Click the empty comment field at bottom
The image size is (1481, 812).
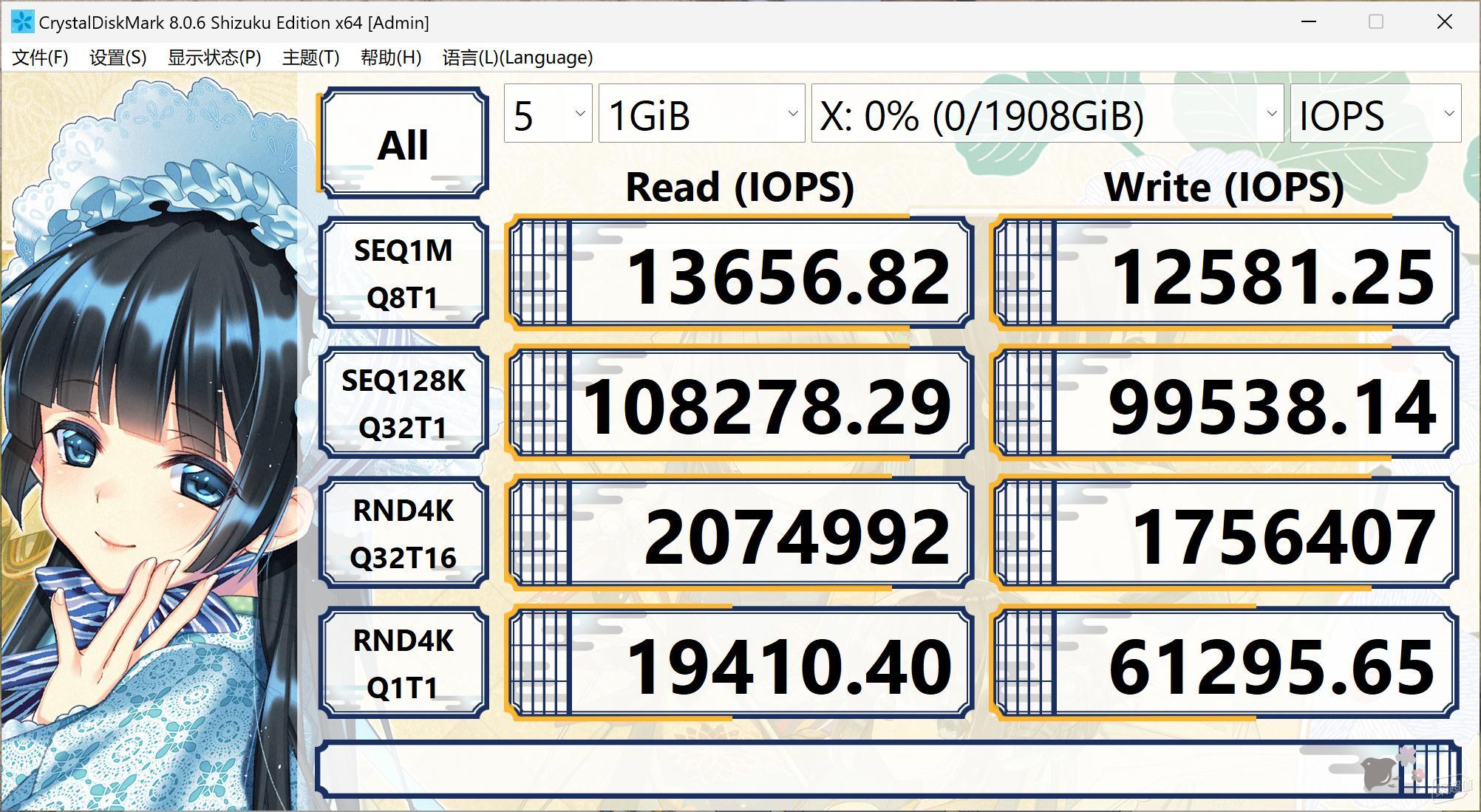tap(888, 769)
